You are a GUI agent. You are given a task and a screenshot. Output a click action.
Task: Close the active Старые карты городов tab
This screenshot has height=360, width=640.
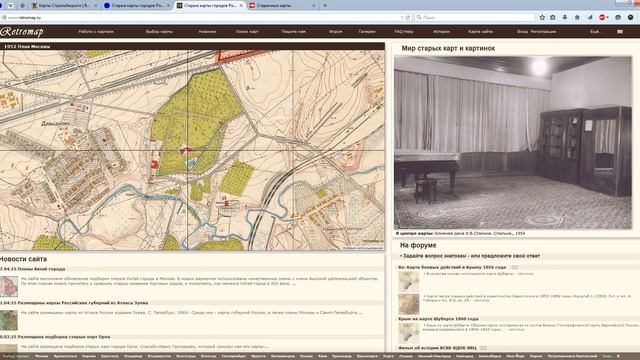click(241, 6)
